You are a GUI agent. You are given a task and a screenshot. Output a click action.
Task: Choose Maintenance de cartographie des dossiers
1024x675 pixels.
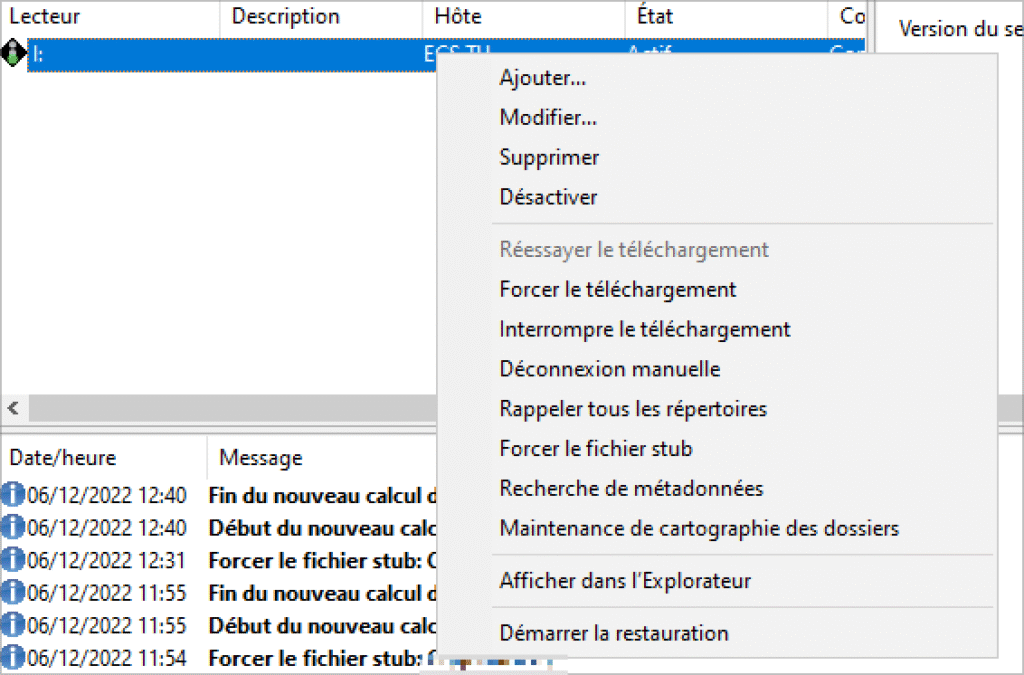(699, 528)
